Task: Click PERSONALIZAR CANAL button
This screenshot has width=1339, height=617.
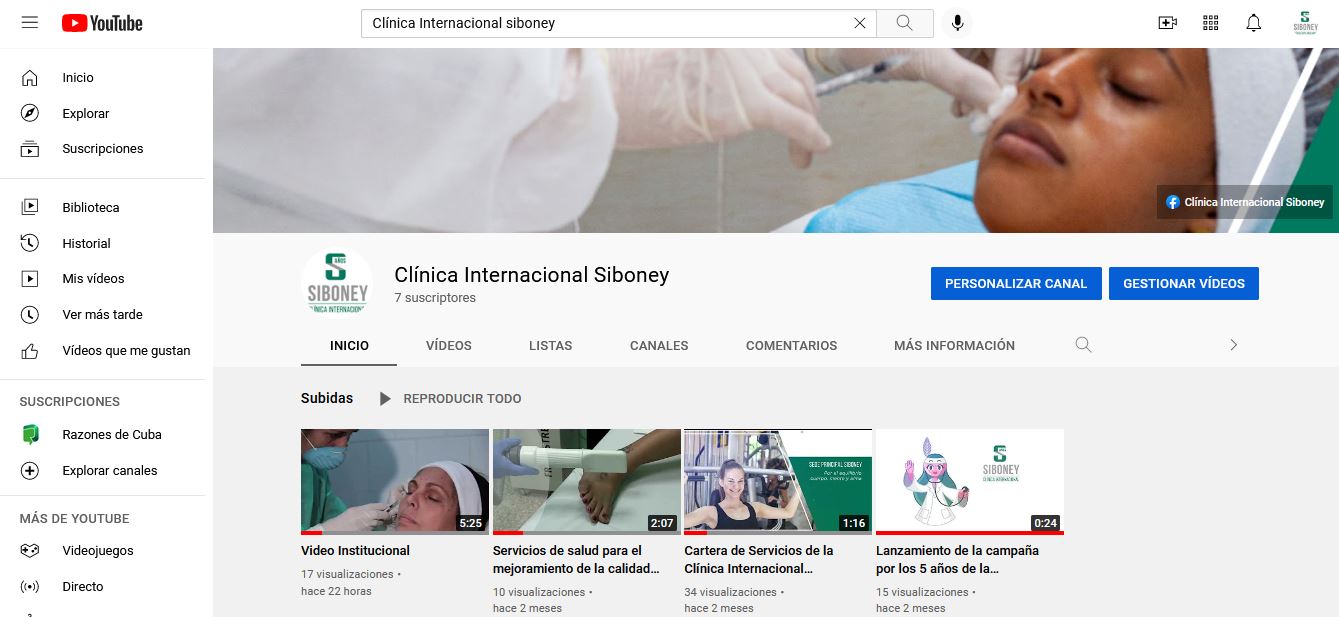Action: pos(1015,284)
